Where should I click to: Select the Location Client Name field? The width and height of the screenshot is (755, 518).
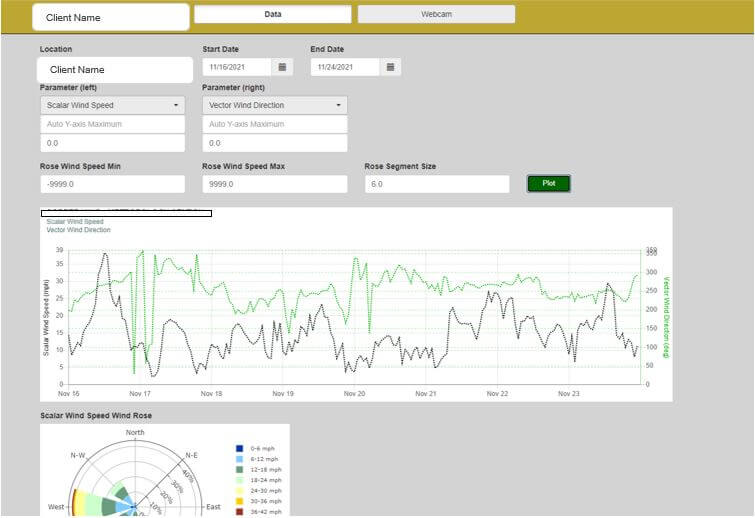coord(115,70)
